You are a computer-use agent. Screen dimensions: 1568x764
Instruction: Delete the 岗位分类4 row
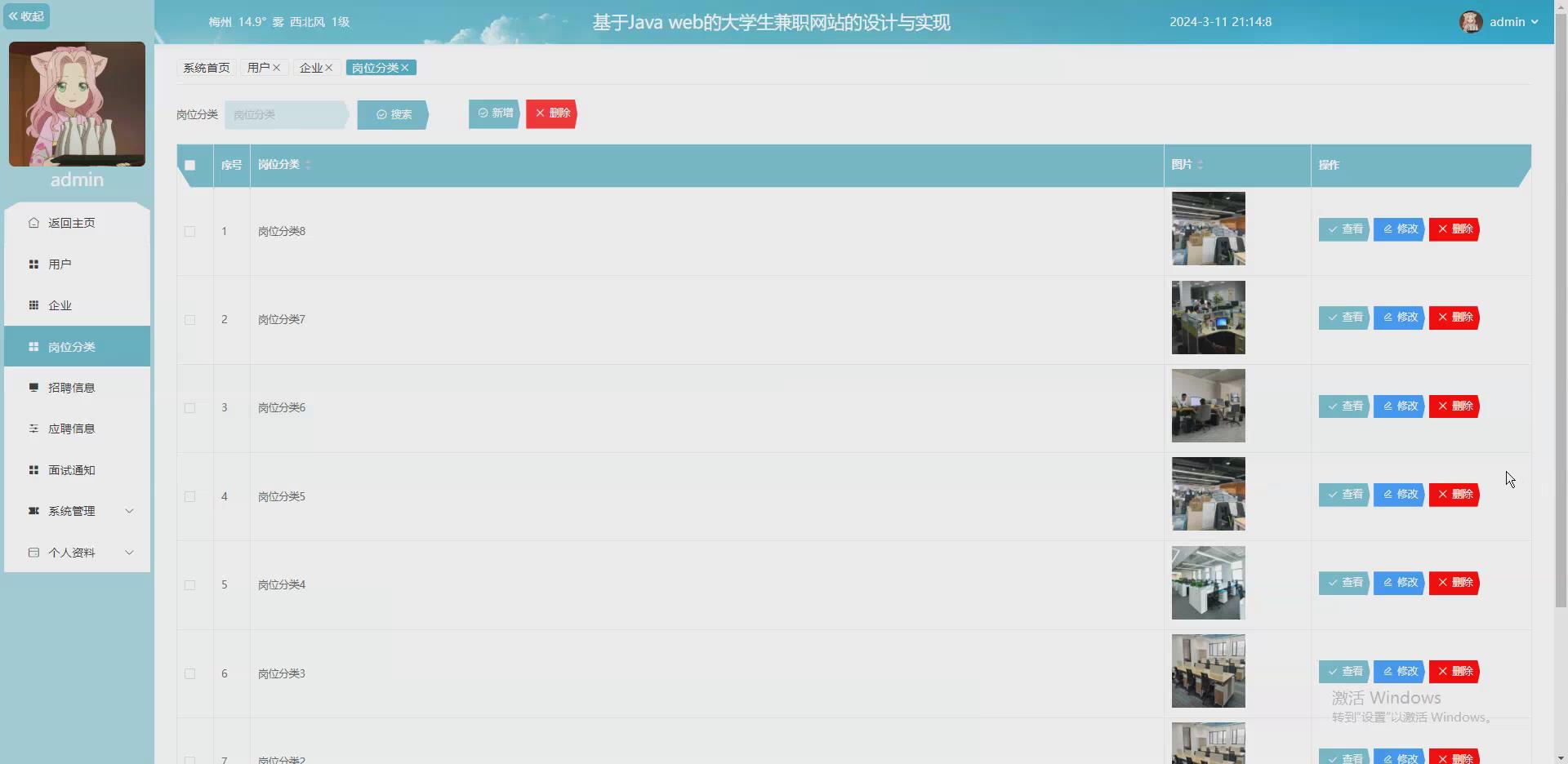pyautogui.click(x=1454, y=583)
